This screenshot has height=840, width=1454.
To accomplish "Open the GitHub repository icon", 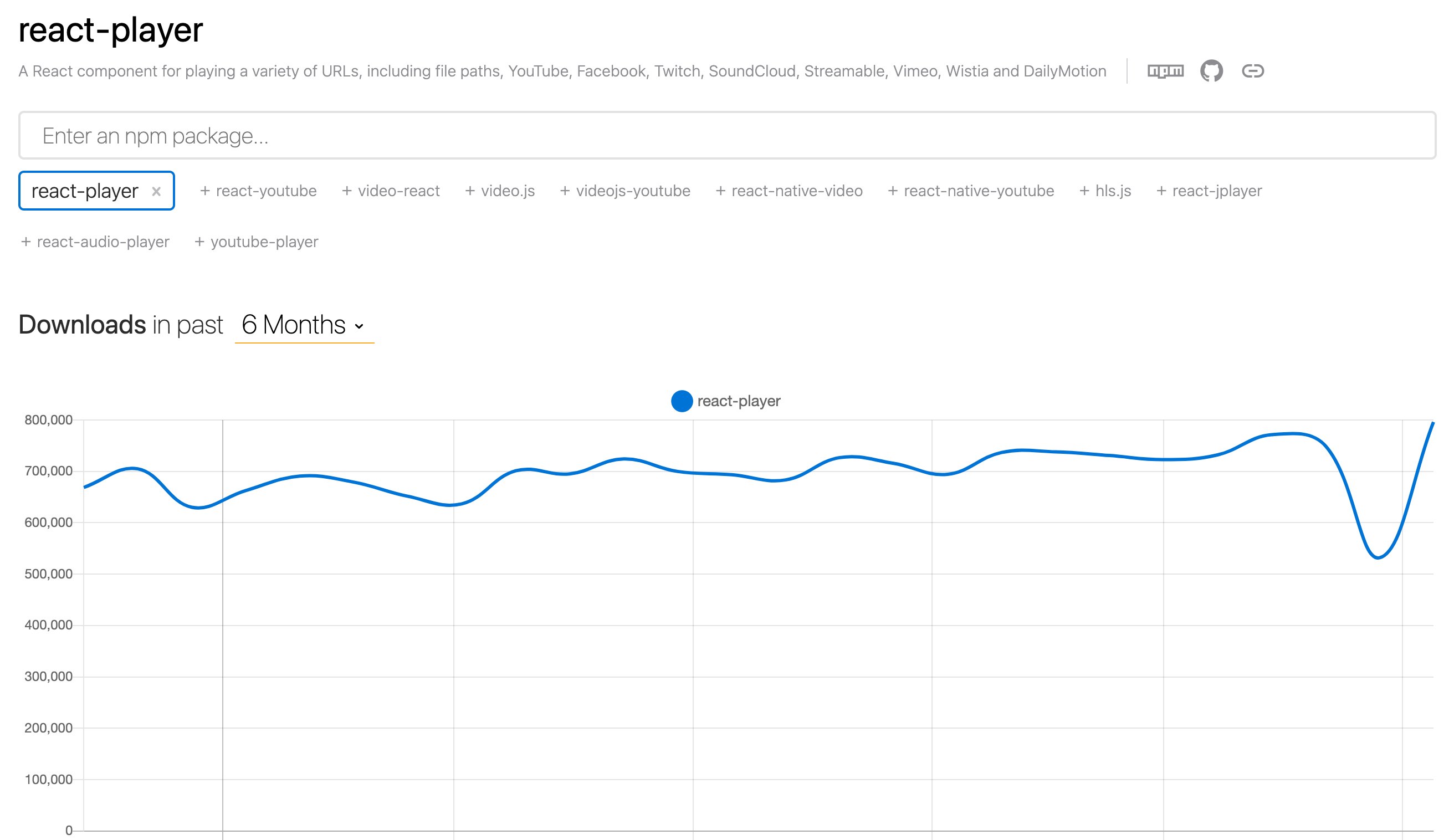I will [1211, 71].
